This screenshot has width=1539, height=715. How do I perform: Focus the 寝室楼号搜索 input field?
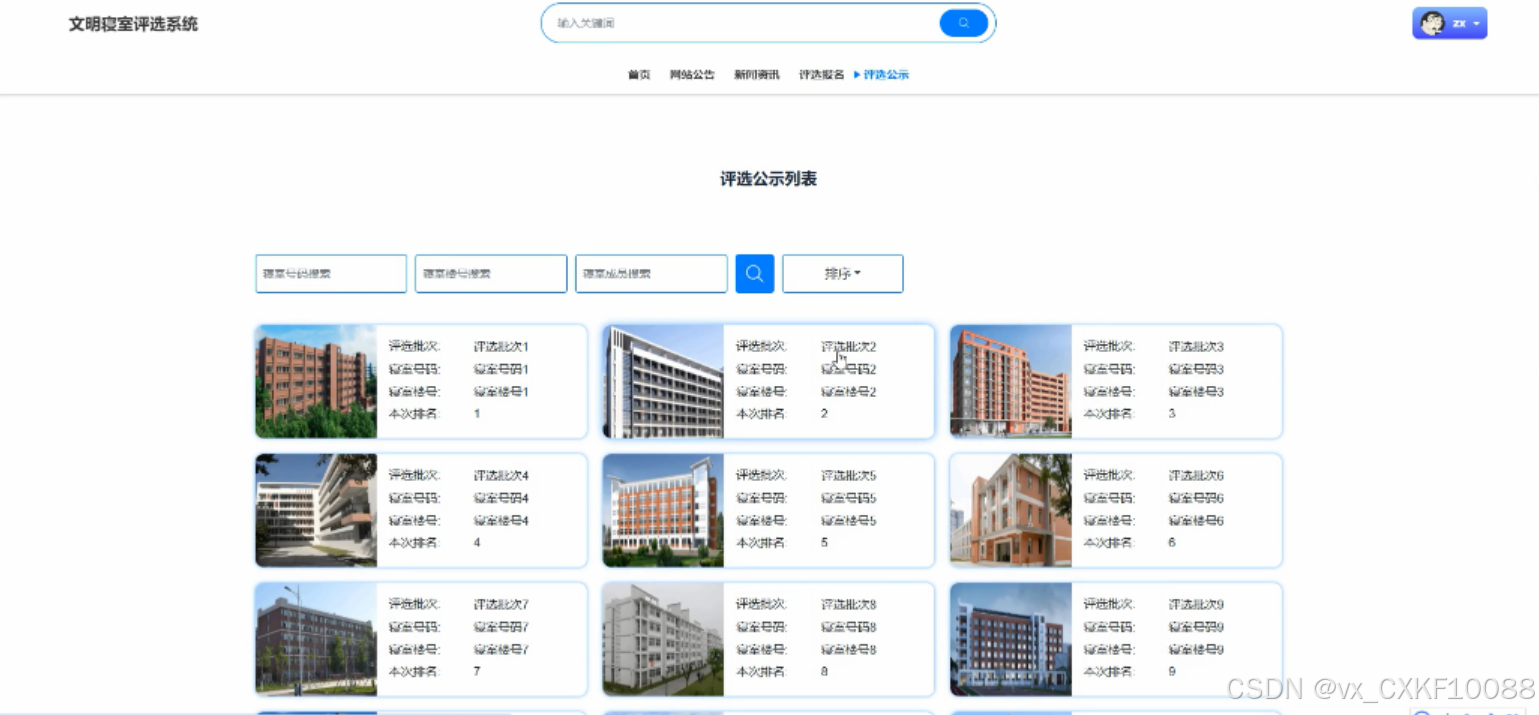(x=491, y=274)
